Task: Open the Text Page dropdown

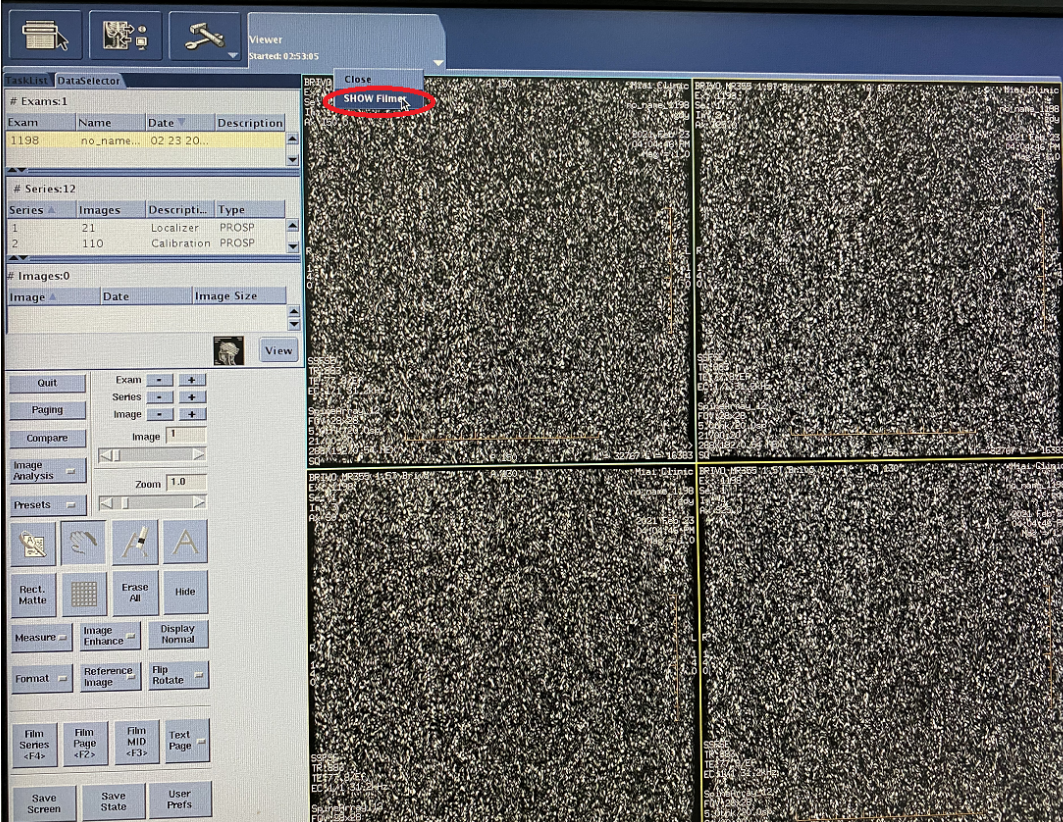Action: (186, 741)
